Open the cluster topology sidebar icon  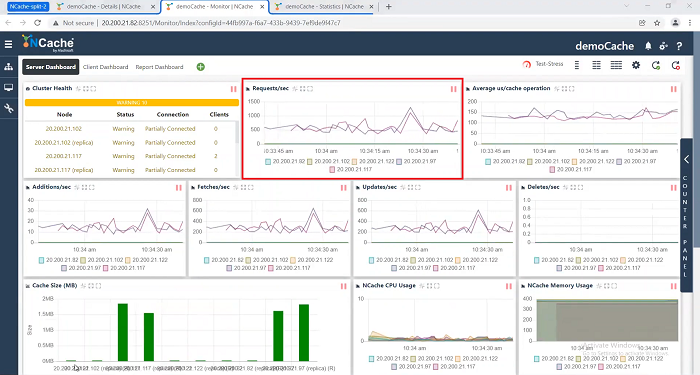[x=8, y=67]
